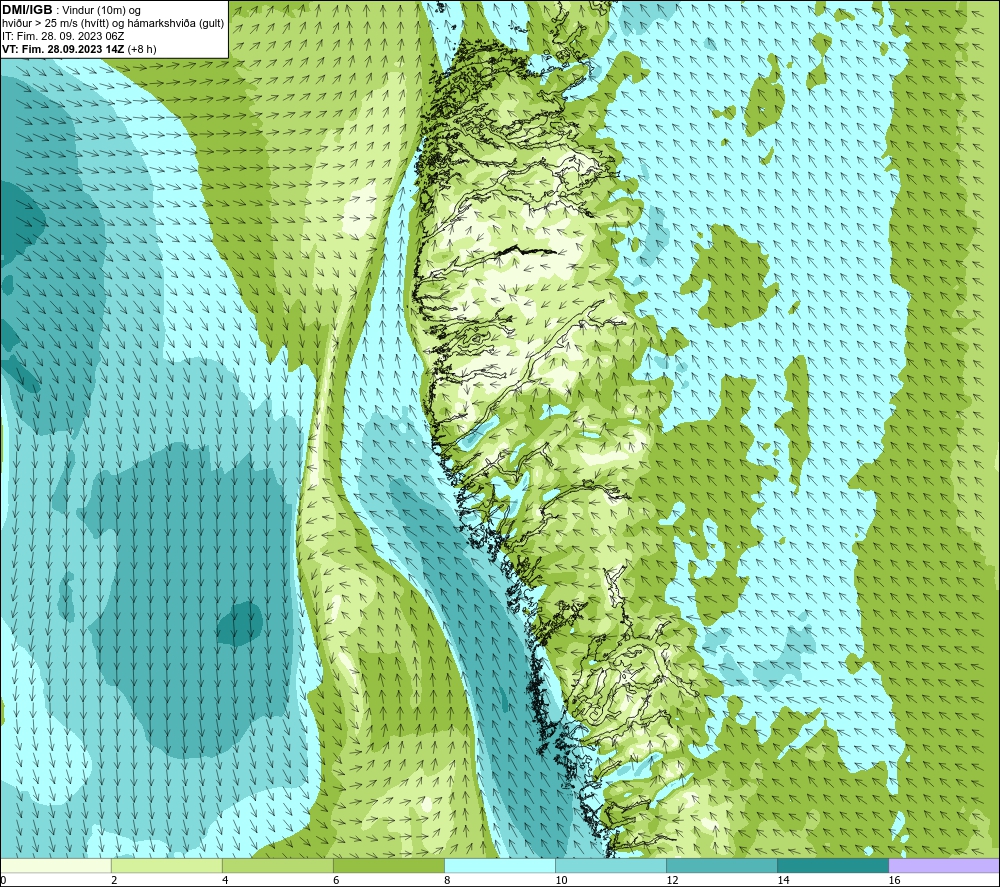Click the legend label '0'
The height and width of the screenshot is (887, 1000).
click(4, 880)
